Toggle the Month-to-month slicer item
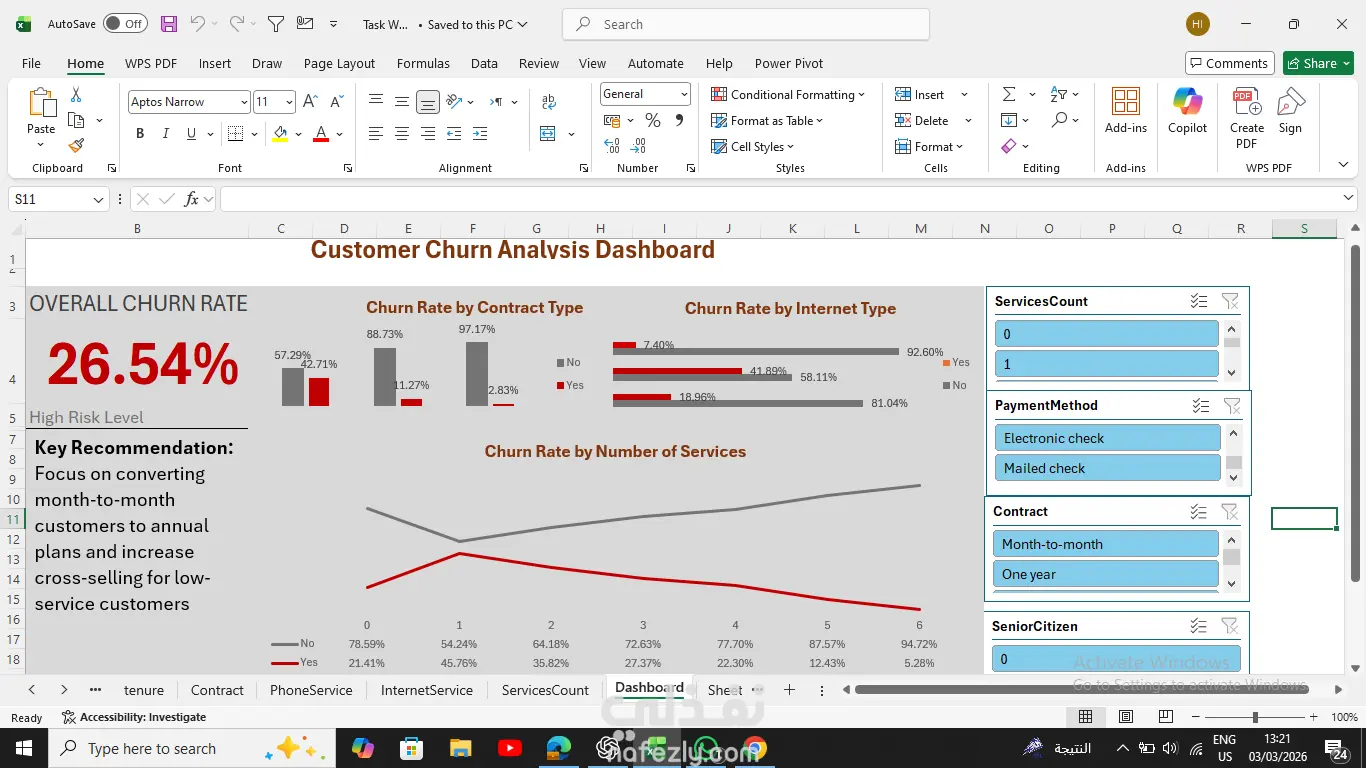The image size is (1366, 768). [x=1105, y=544]
